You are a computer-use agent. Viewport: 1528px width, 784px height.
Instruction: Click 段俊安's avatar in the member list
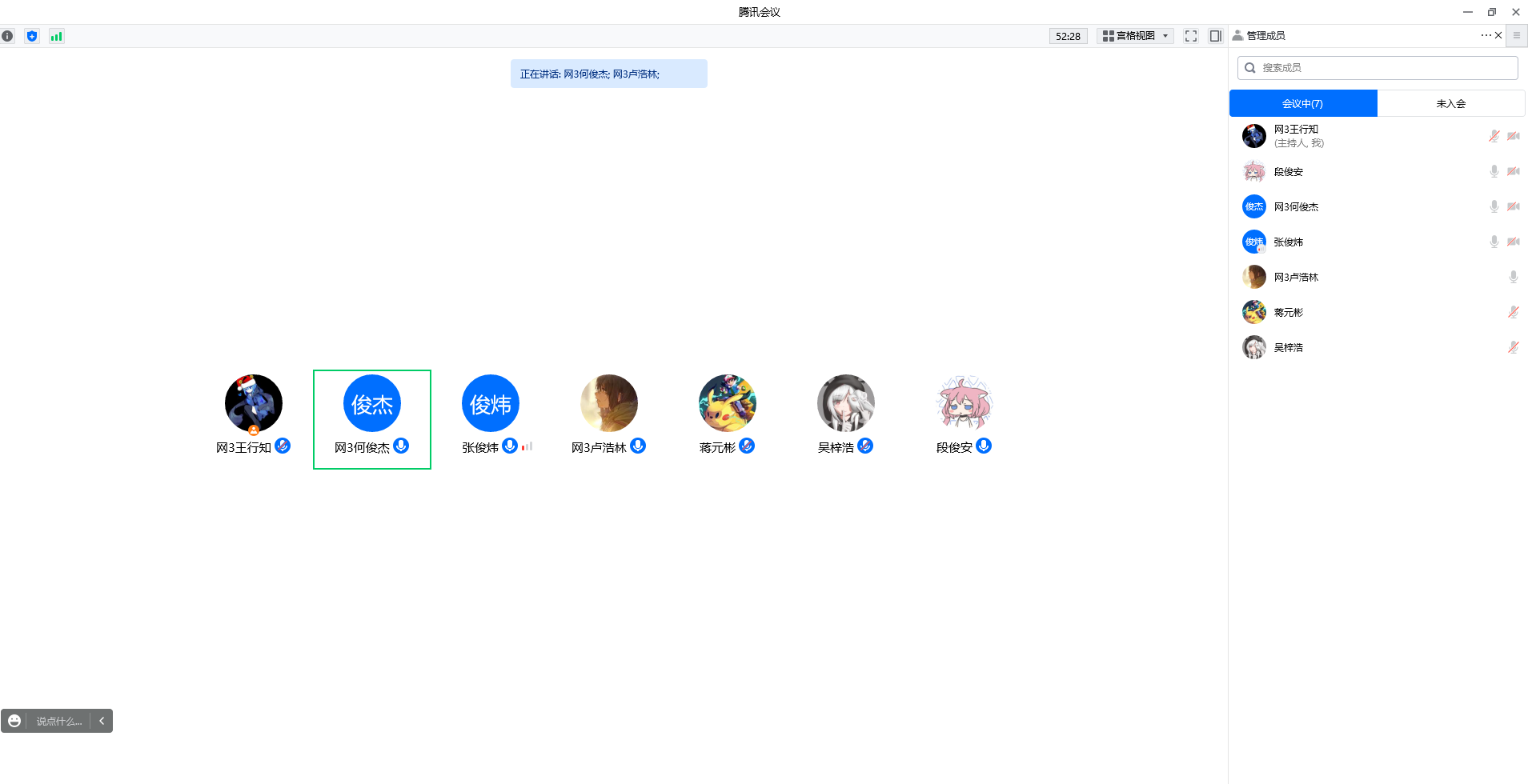click(1254, 171)
